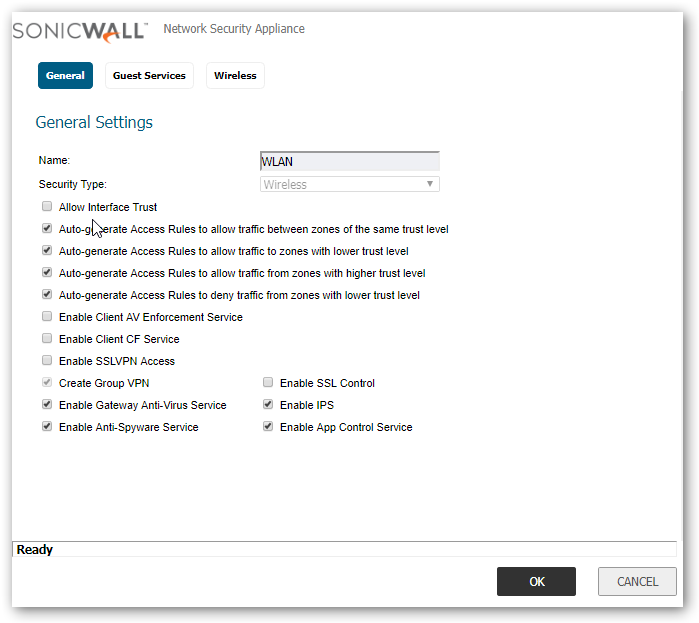This screenshot has height=623, width=699.
Task: Open the Wireless tab
Action: (235, 76)
